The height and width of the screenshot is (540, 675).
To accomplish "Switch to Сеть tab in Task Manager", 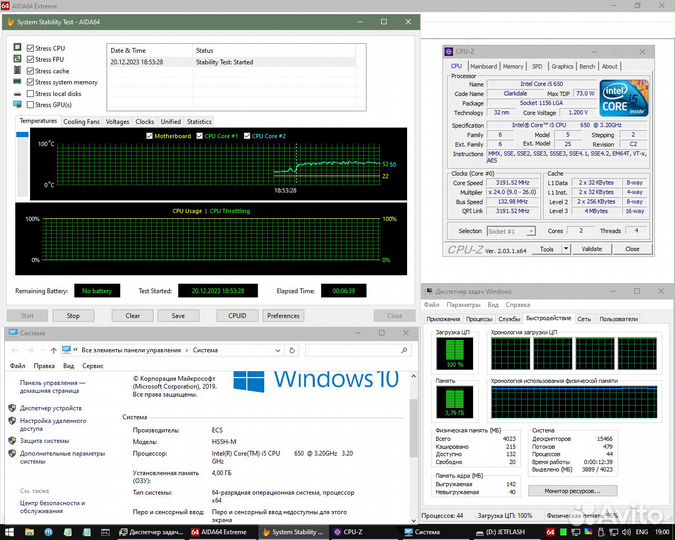I will point(584,319).
